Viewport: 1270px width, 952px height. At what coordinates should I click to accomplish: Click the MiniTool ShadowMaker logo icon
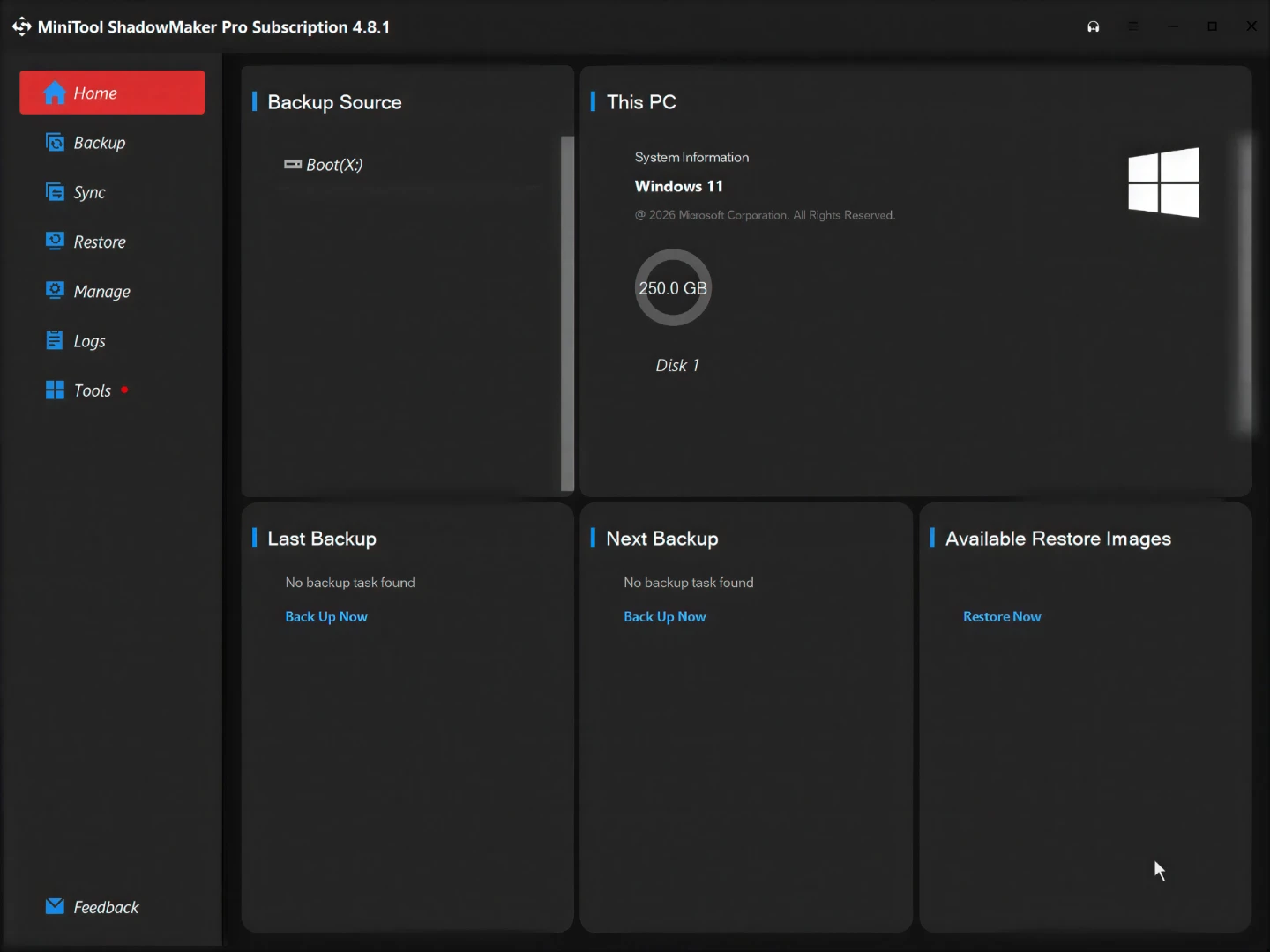tap(21, 27)
